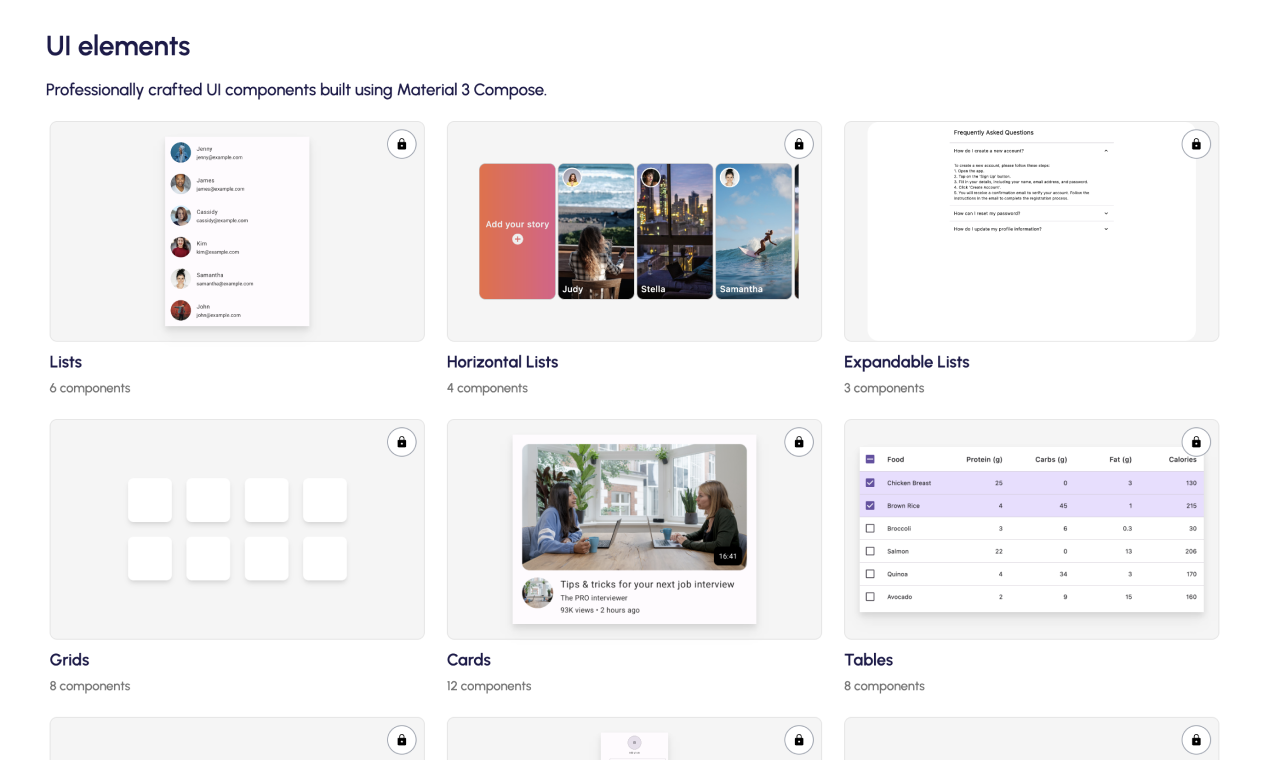Click the '6 components' count under Lists

(x=90, y=388)
